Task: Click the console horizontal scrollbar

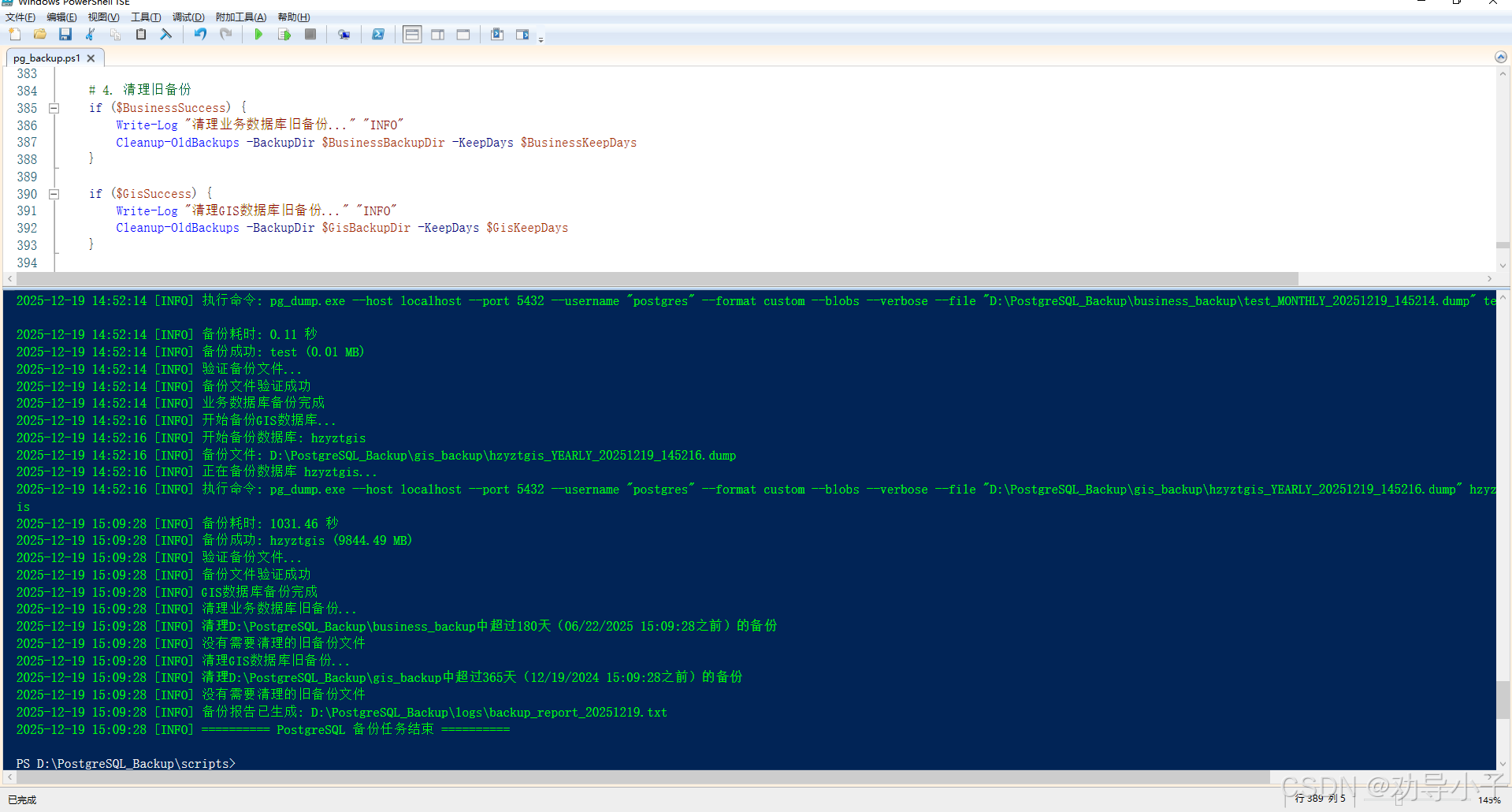Action: [642, 777]
